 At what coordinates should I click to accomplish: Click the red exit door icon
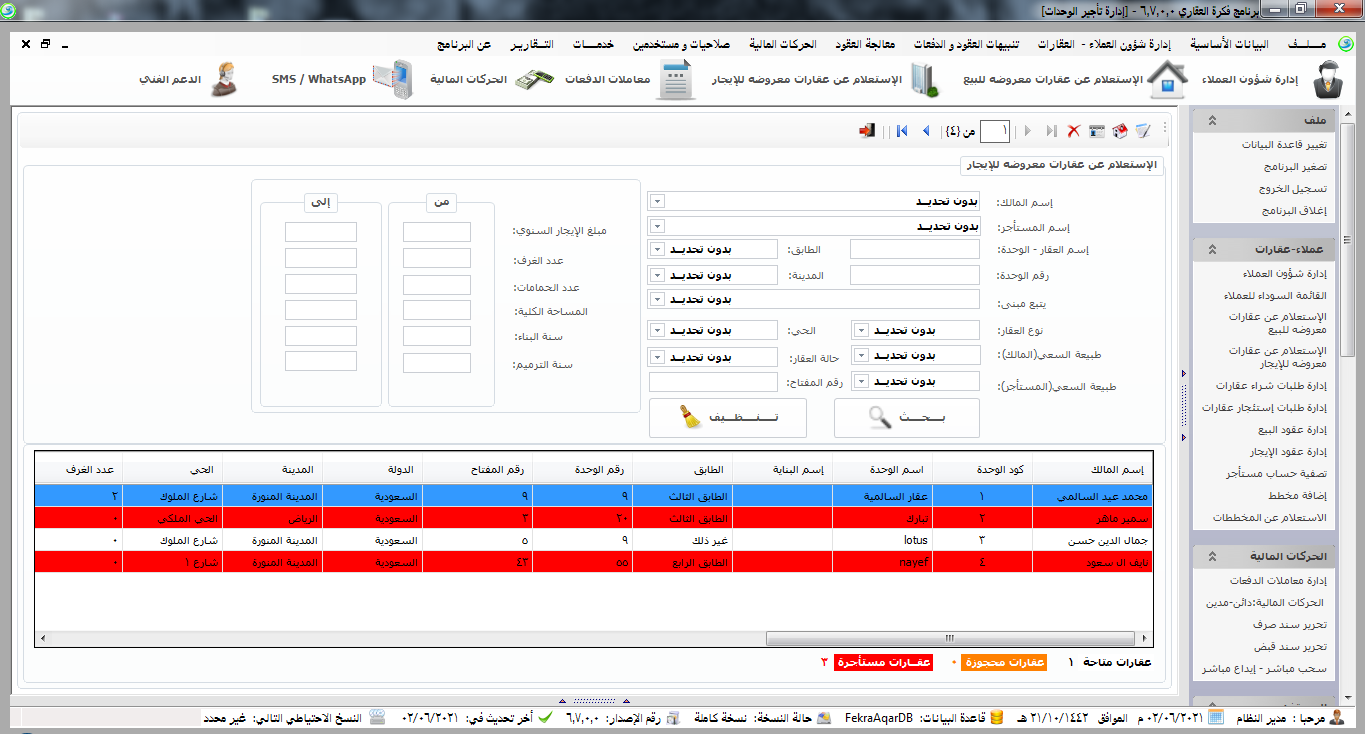[868, 131]
